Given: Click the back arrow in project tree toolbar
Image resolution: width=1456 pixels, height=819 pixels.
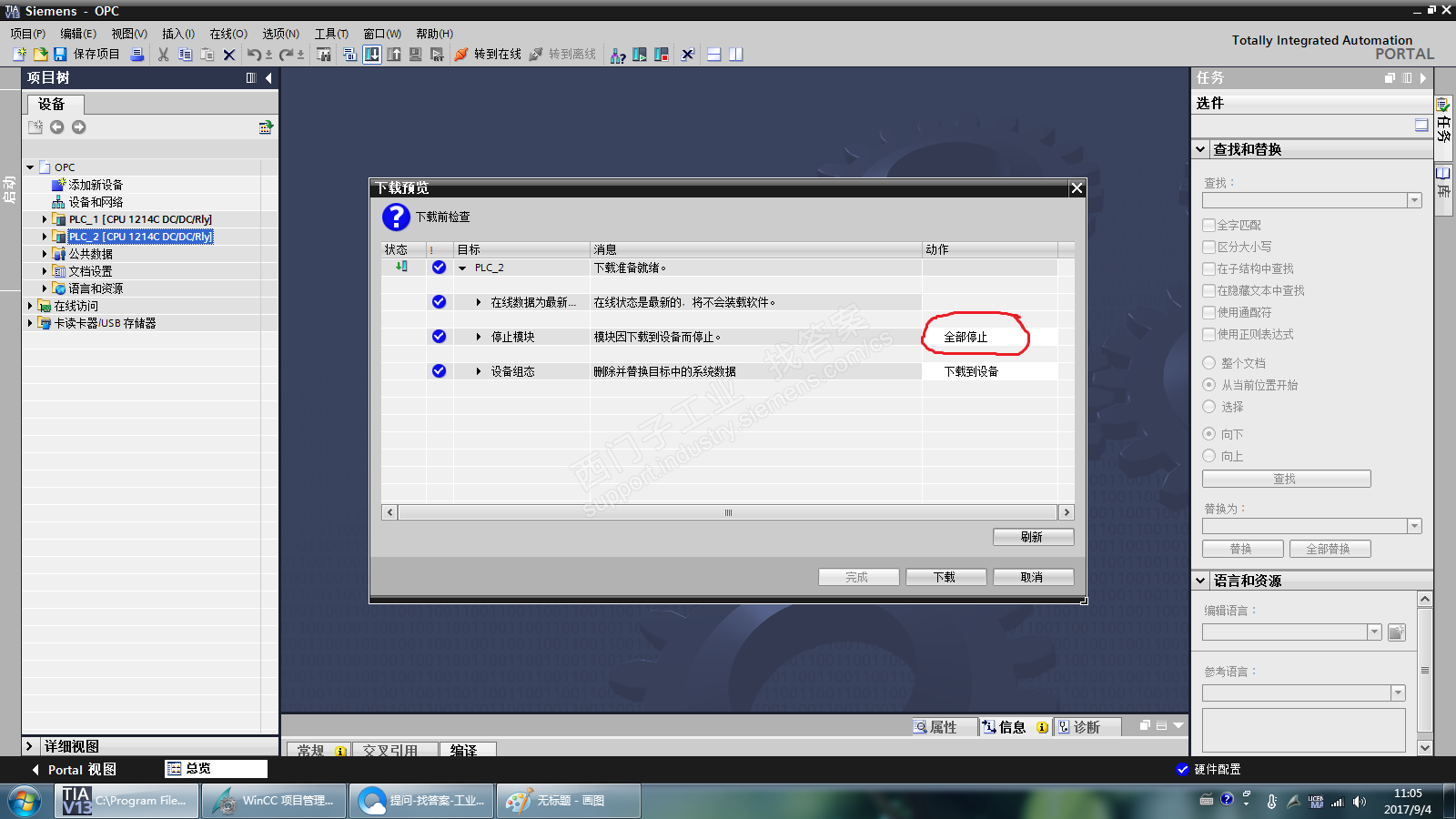Looking at the screenshot, I should pos(56,127).
